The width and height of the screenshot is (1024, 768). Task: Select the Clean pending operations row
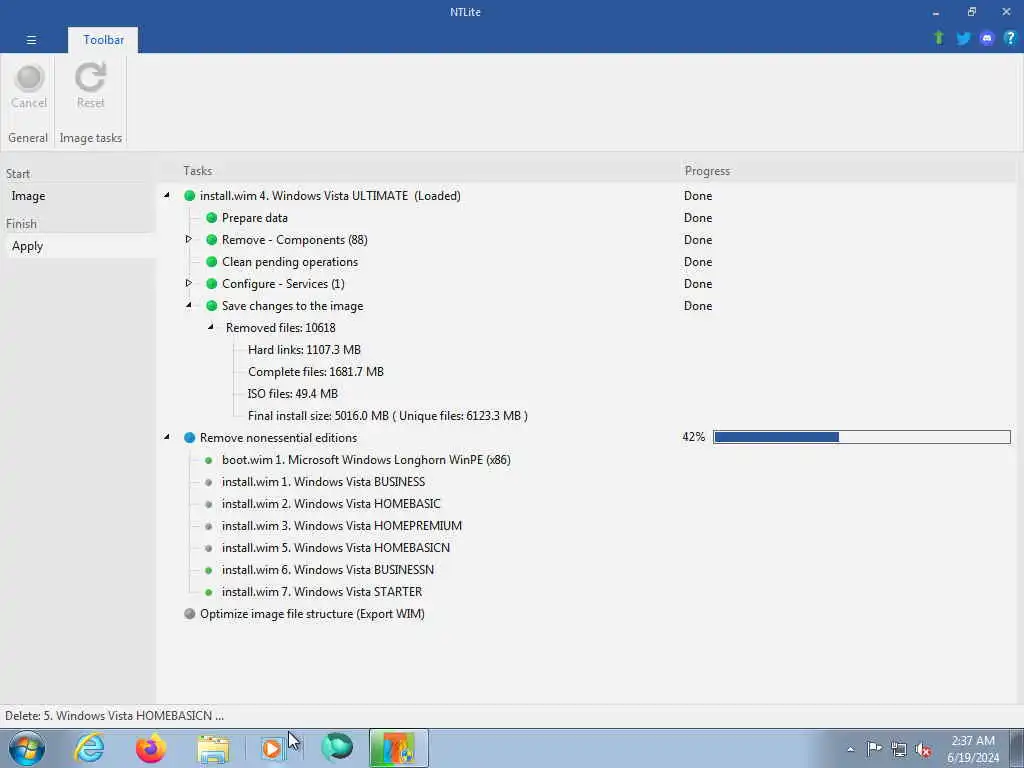click(290, 262)
